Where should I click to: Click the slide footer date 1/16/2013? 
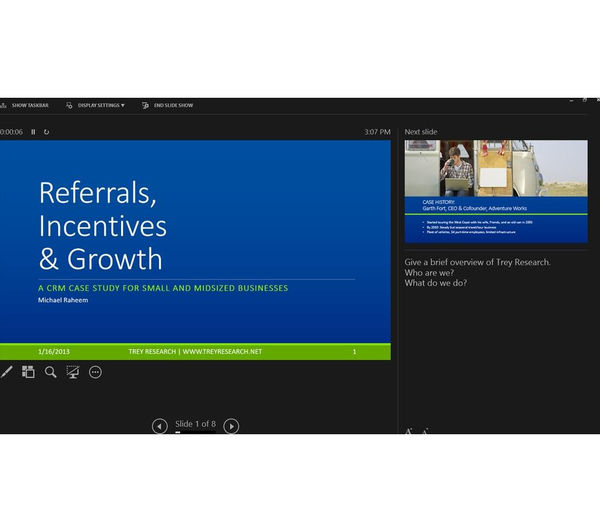click(x=54, y=351)
